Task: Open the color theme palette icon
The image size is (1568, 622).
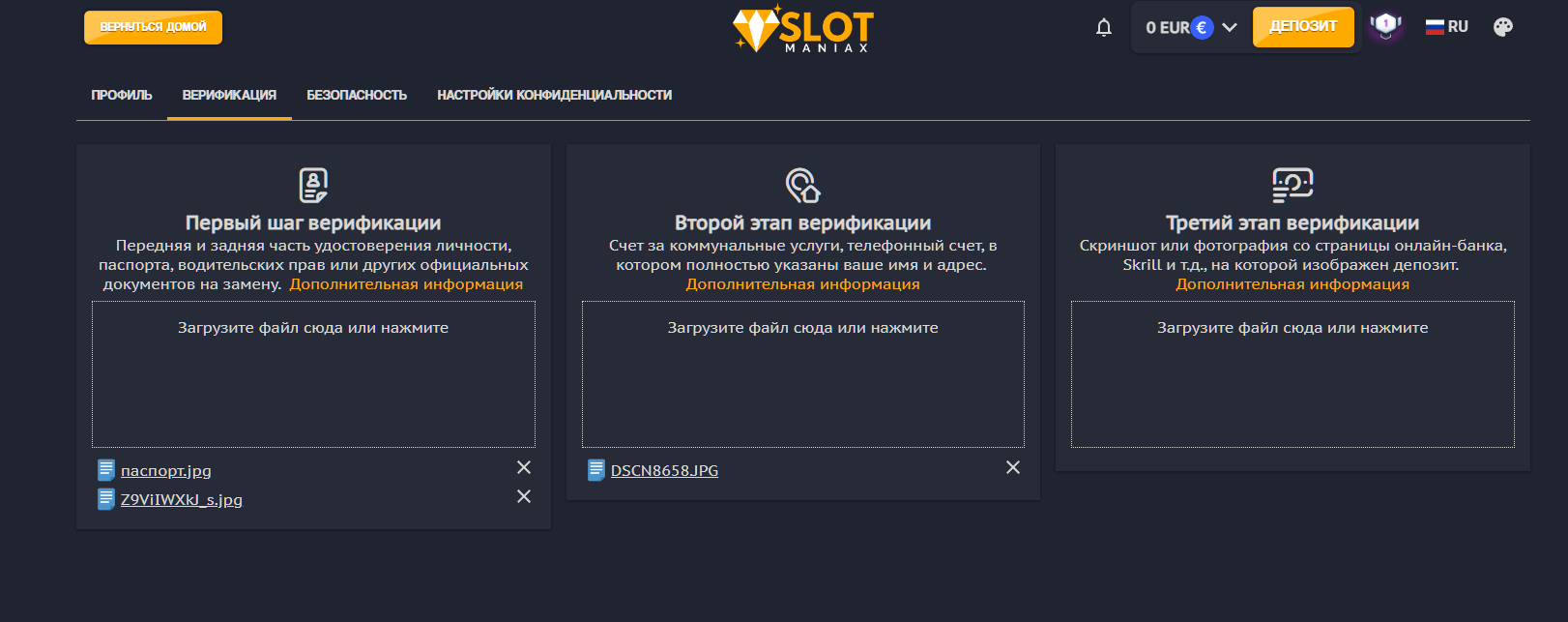Action: [x=1503, y=27]
